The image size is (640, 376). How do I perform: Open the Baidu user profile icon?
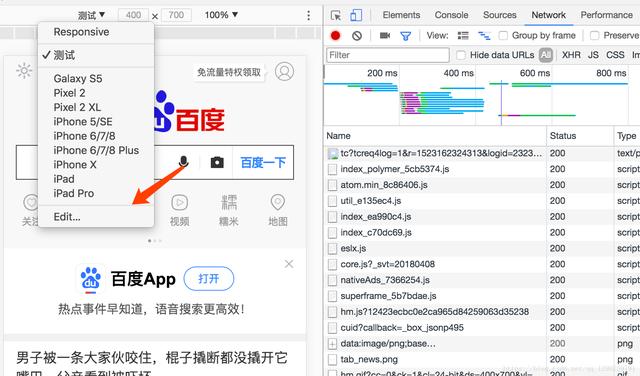(x=284, y=71)
